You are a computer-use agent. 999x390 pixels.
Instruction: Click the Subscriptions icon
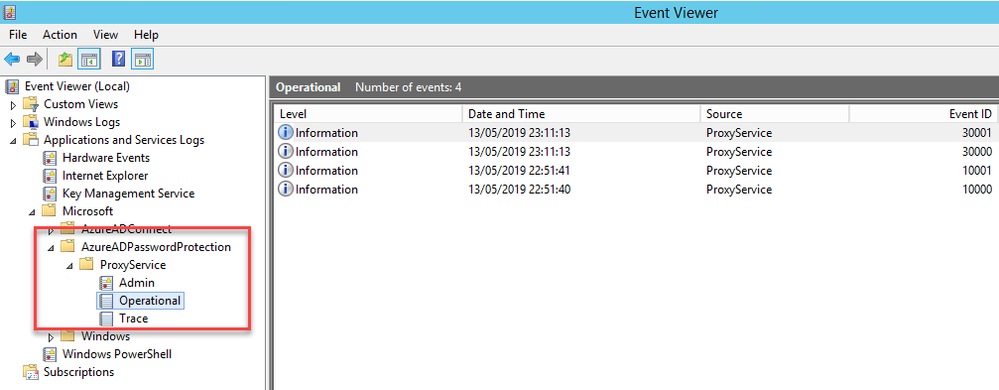pyautogui.click(x=31, y=372)
